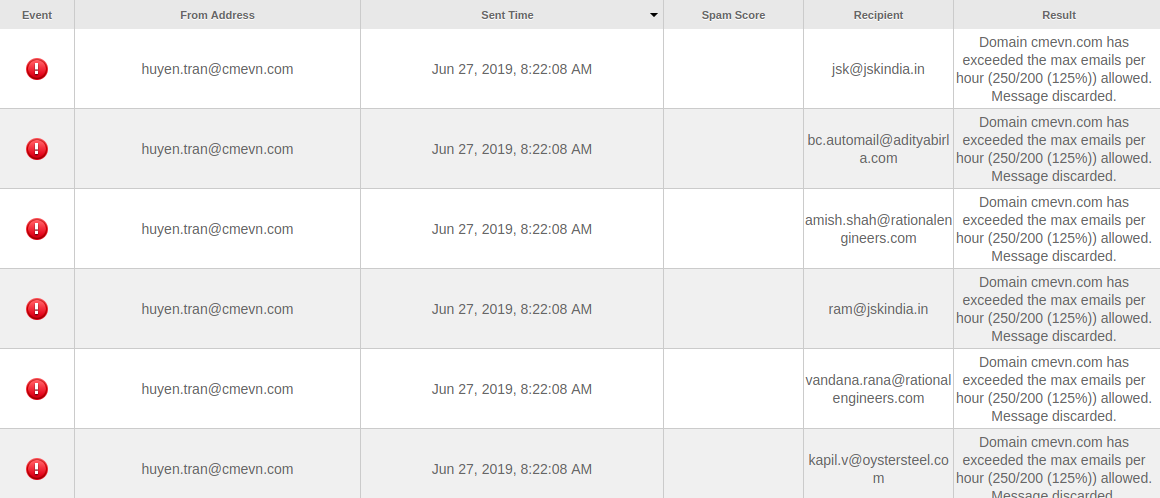Click the error icon for amish.shah row
This screenshot has width=1160, height=498.
pos(37,229)
